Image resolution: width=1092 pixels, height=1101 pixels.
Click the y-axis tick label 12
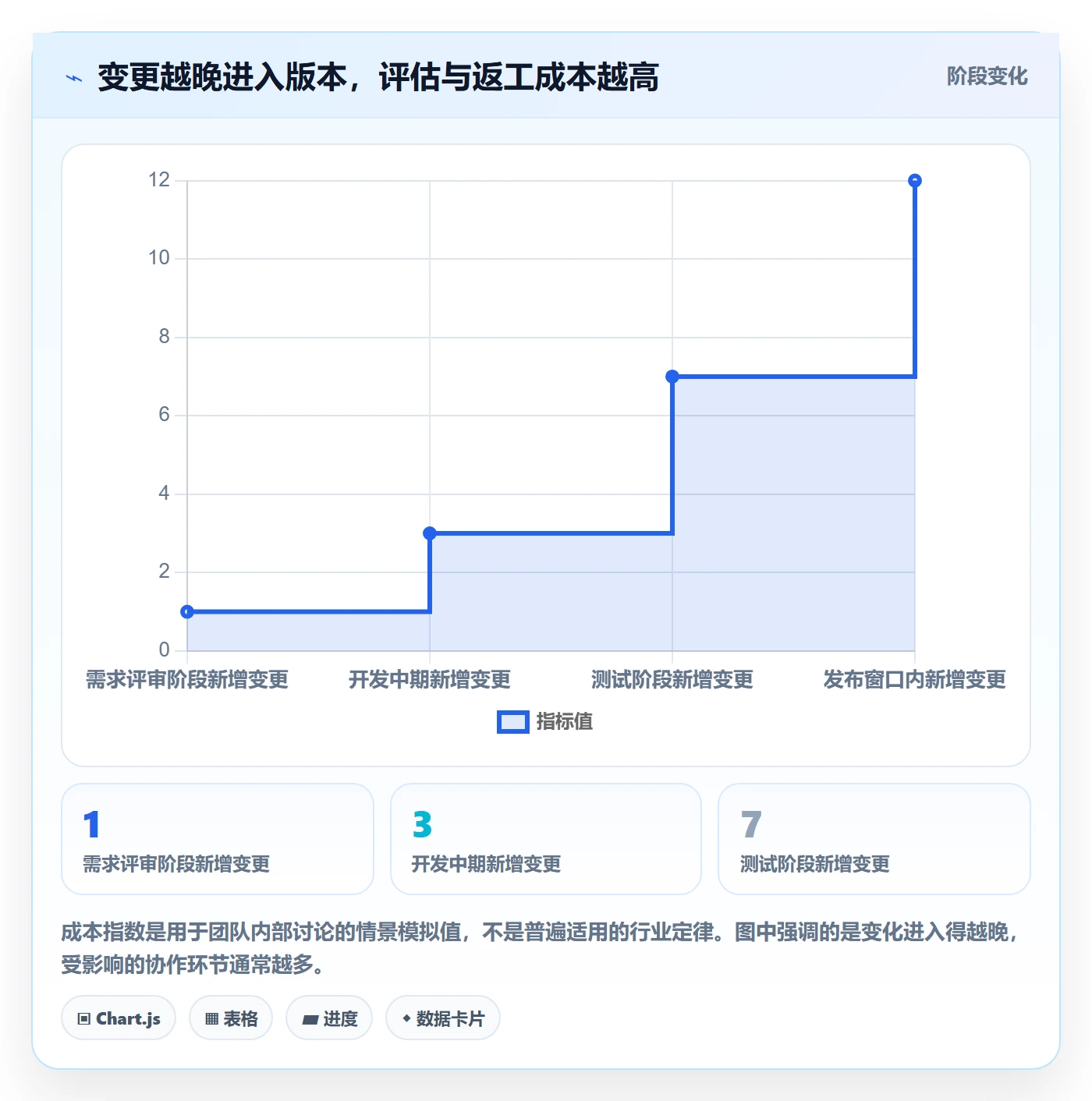pyautogui.click(x=159, y=180)
